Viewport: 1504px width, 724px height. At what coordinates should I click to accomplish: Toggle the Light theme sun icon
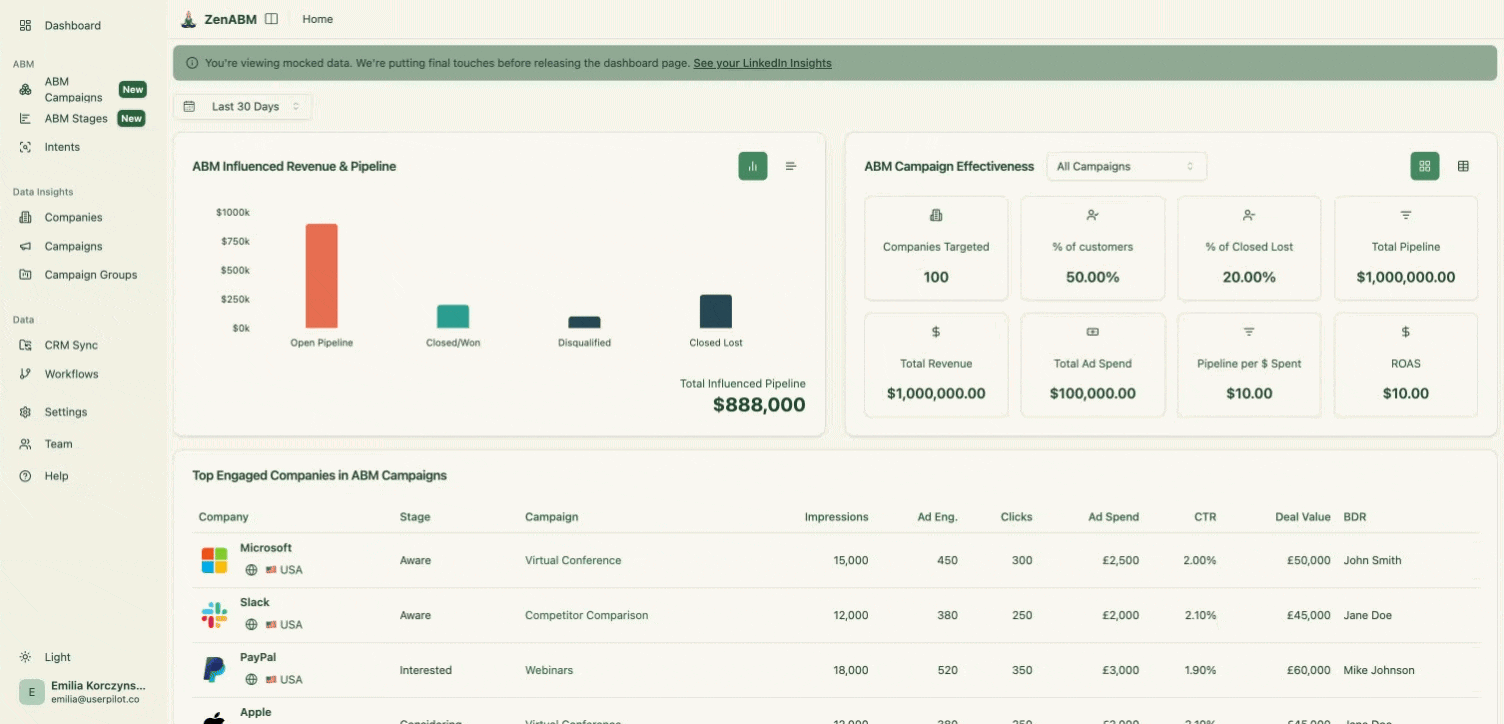(25, 657)
